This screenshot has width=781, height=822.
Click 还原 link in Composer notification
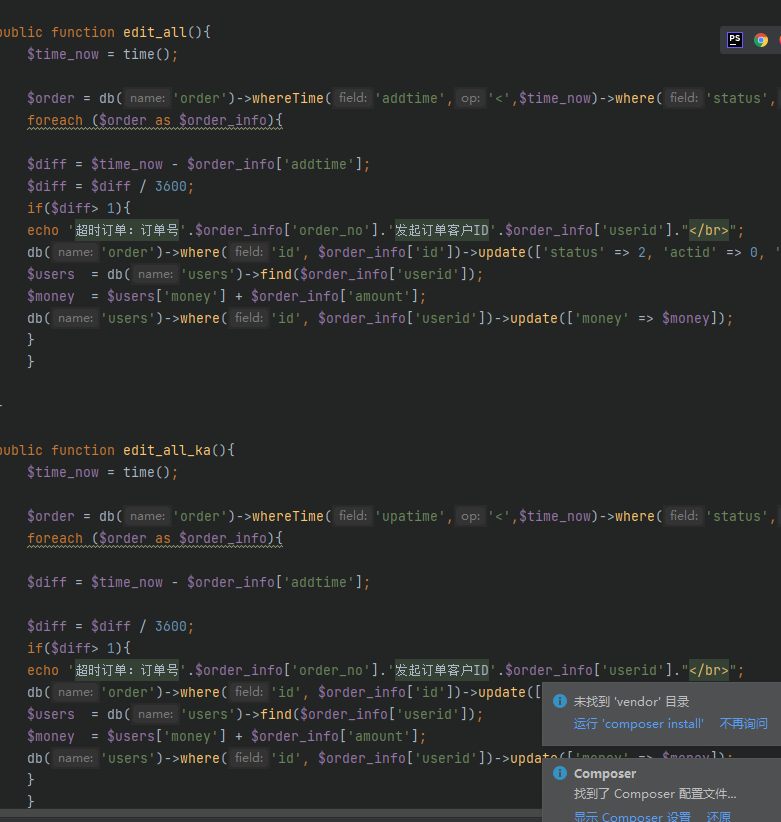click(x=718, y=816)
